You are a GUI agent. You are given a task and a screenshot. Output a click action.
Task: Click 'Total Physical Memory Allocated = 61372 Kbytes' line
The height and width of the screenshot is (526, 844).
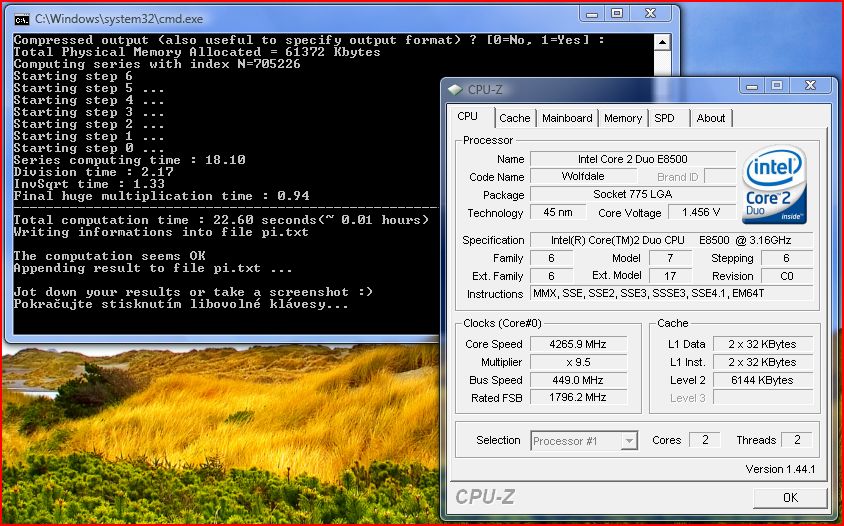(197, 52)
